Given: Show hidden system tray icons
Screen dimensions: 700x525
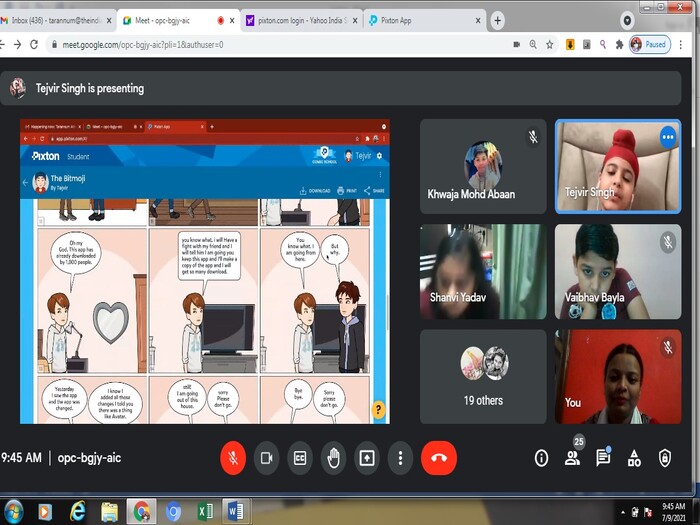Looking at the screenshot, I should tap(623, 512).
